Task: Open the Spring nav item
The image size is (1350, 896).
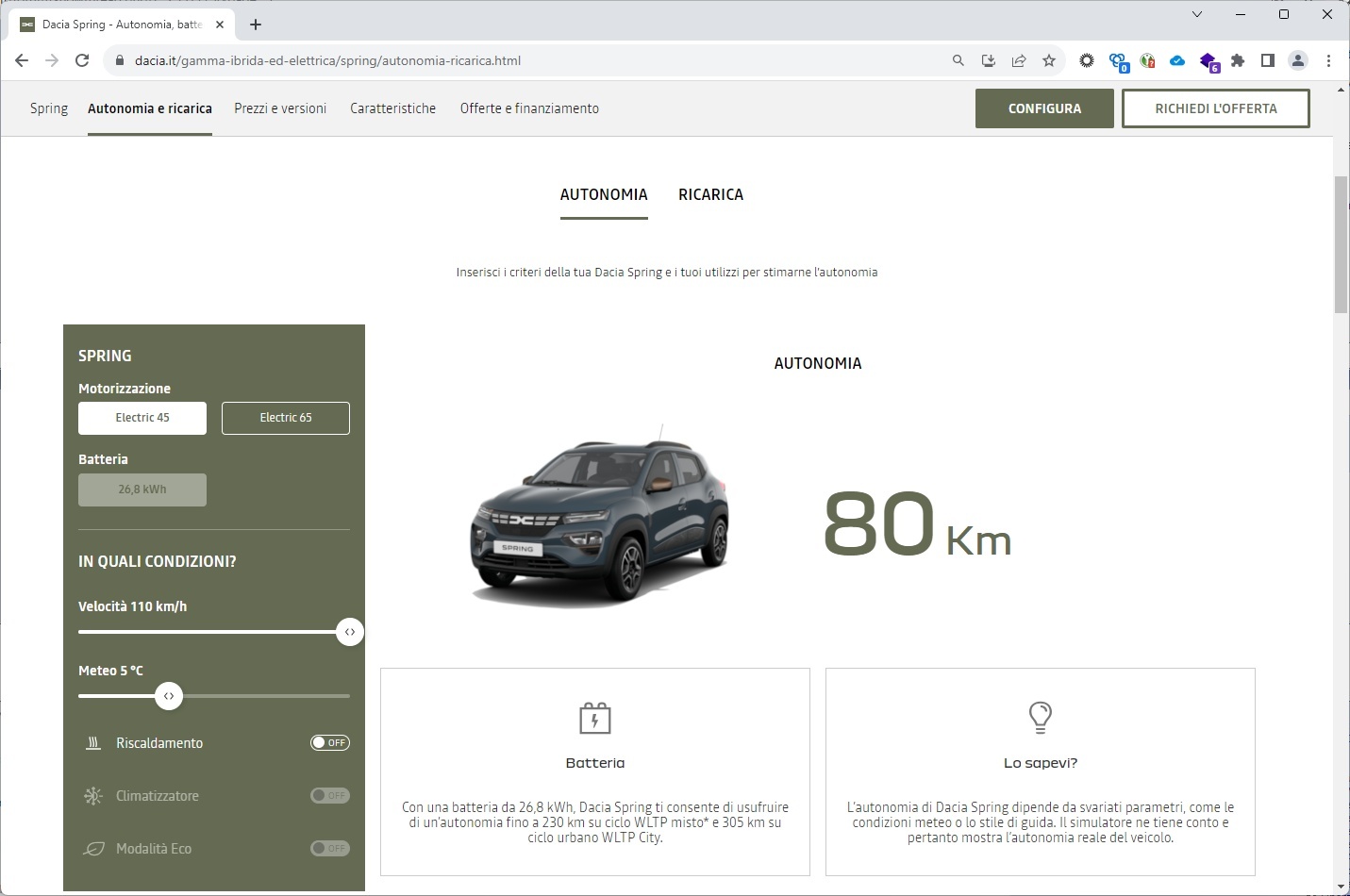Action: 49,108
